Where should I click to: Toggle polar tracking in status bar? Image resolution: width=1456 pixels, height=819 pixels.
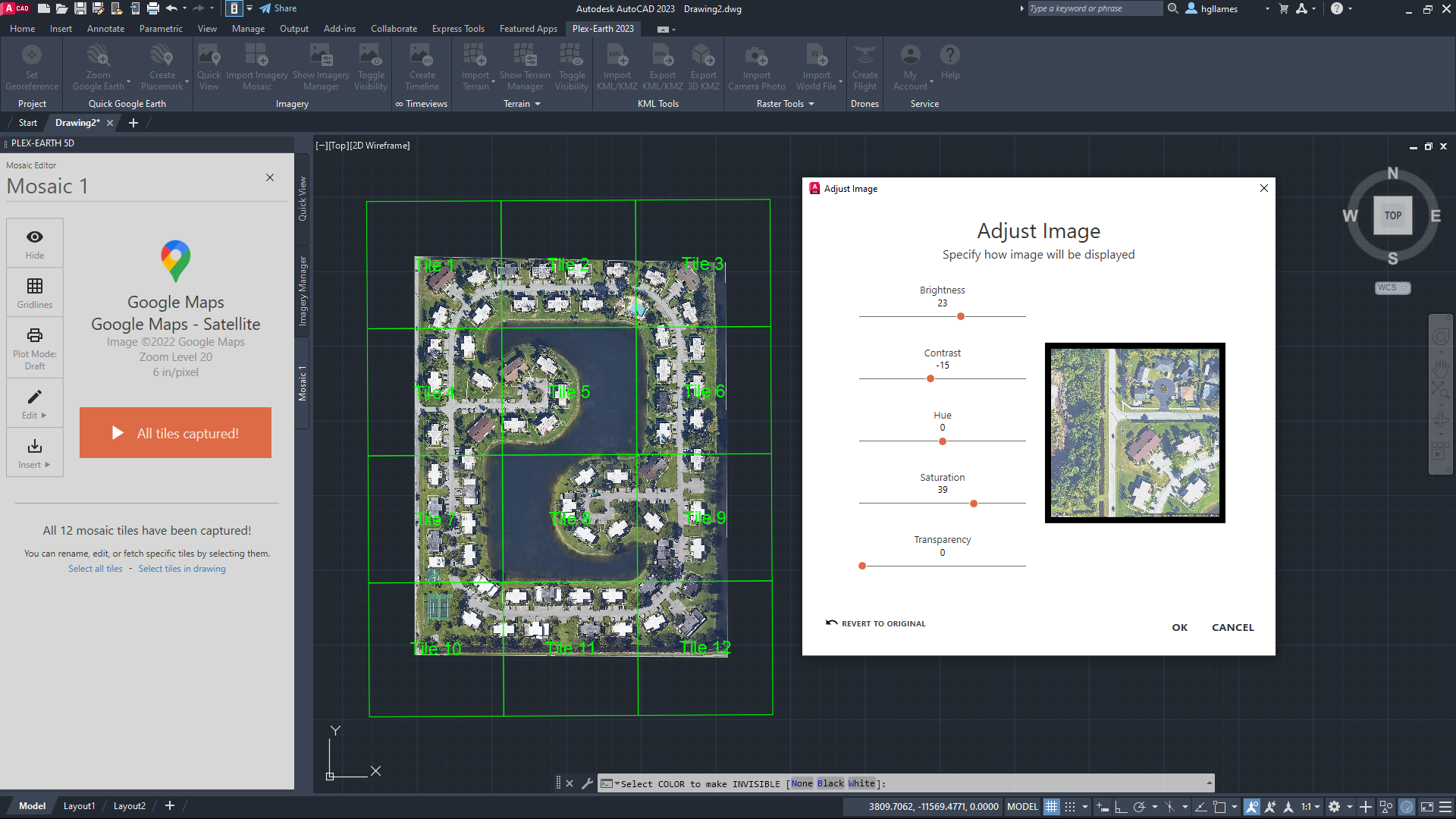click(x=1139, y=807)
